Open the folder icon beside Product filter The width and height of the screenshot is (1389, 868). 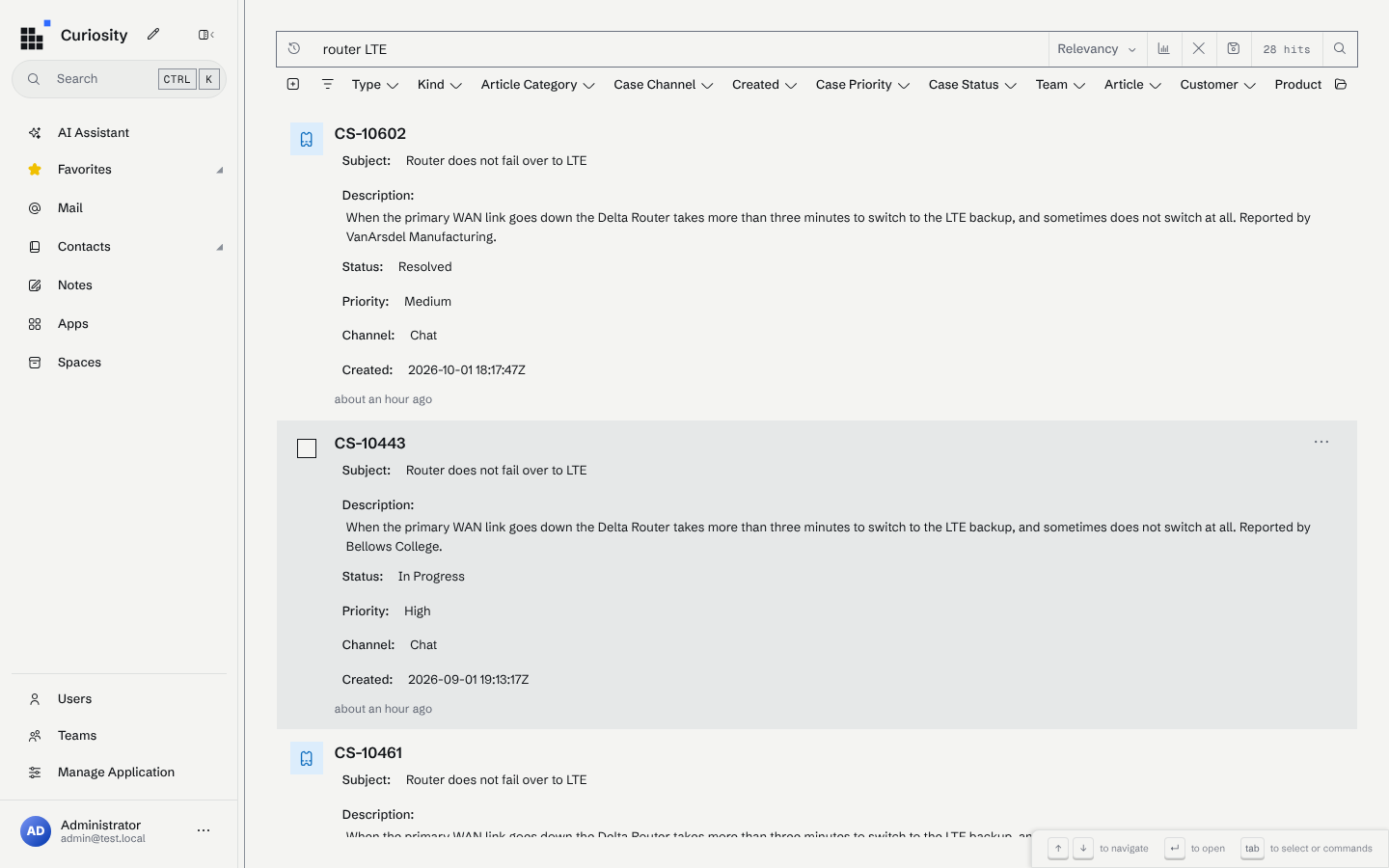click(x=1341, y=84)
